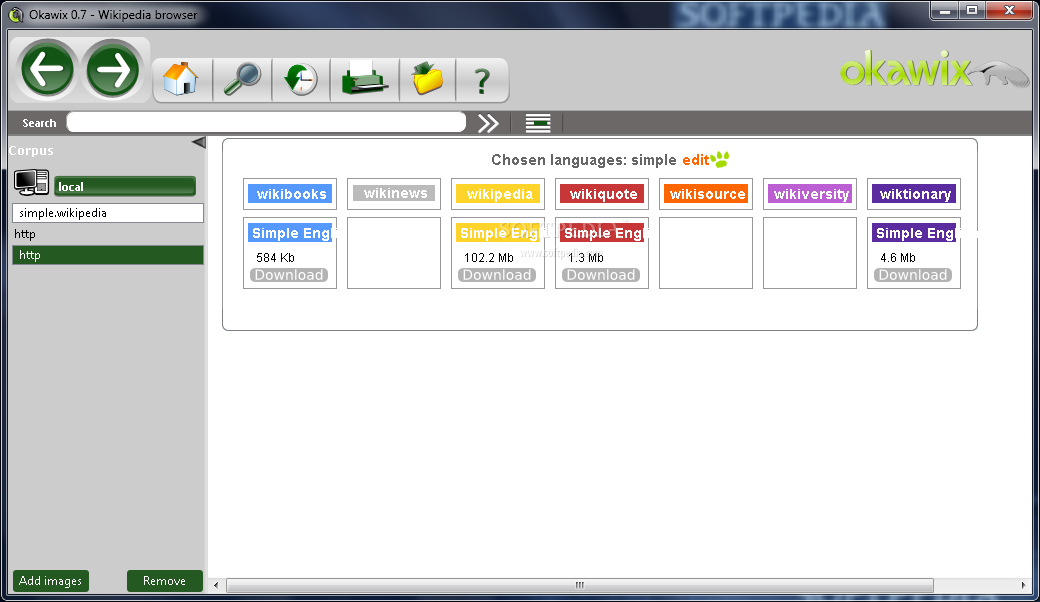Select the wikibooks project tab
1040x602 pixels.
(290, 194)
